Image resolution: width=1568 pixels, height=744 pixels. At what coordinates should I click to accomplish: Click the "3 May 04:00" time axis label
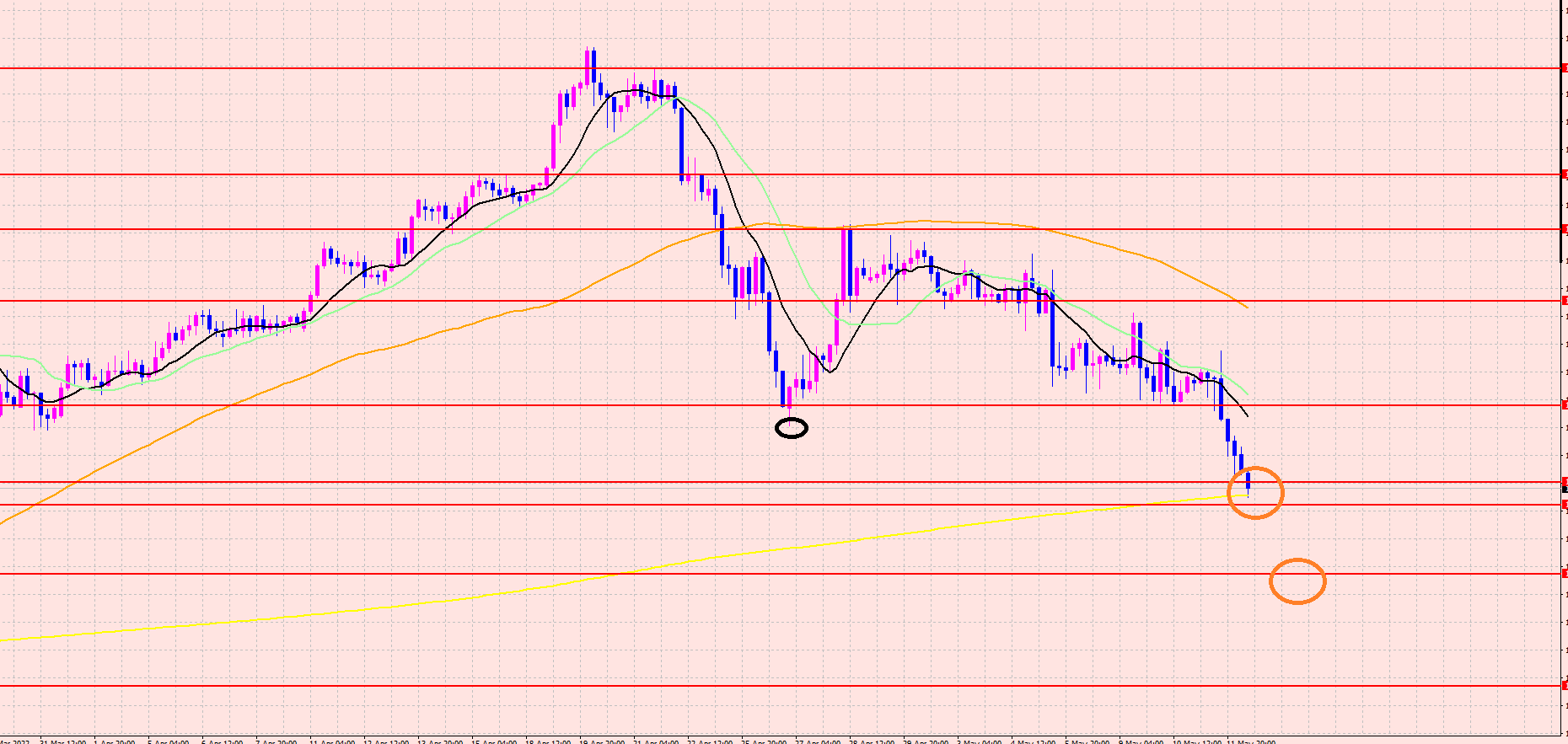[x=980, y=741]
